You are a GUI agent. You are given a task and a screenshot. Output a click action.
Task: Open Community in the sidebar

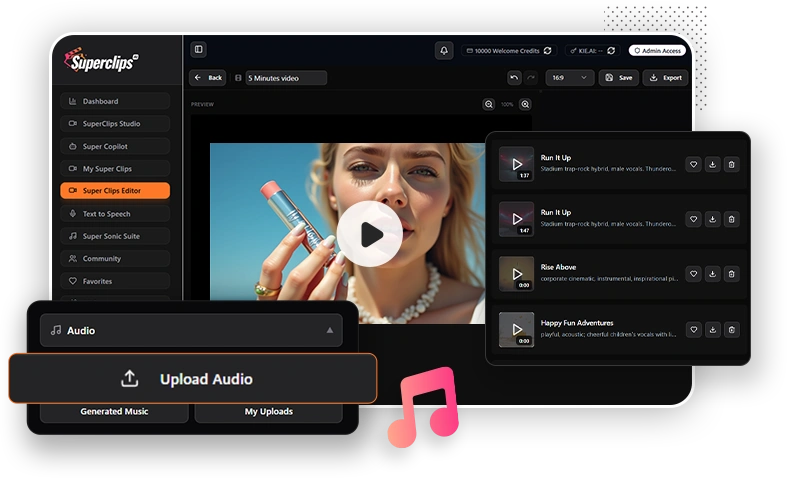[x=115, y=259]
